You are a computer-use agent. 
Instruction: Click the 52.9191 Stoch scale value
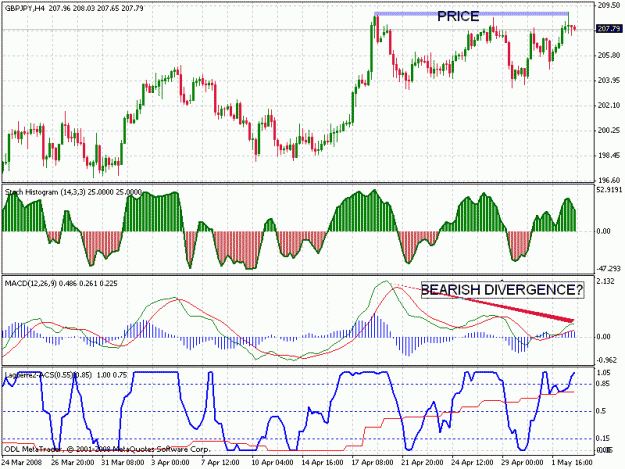[x=609, y=190]
